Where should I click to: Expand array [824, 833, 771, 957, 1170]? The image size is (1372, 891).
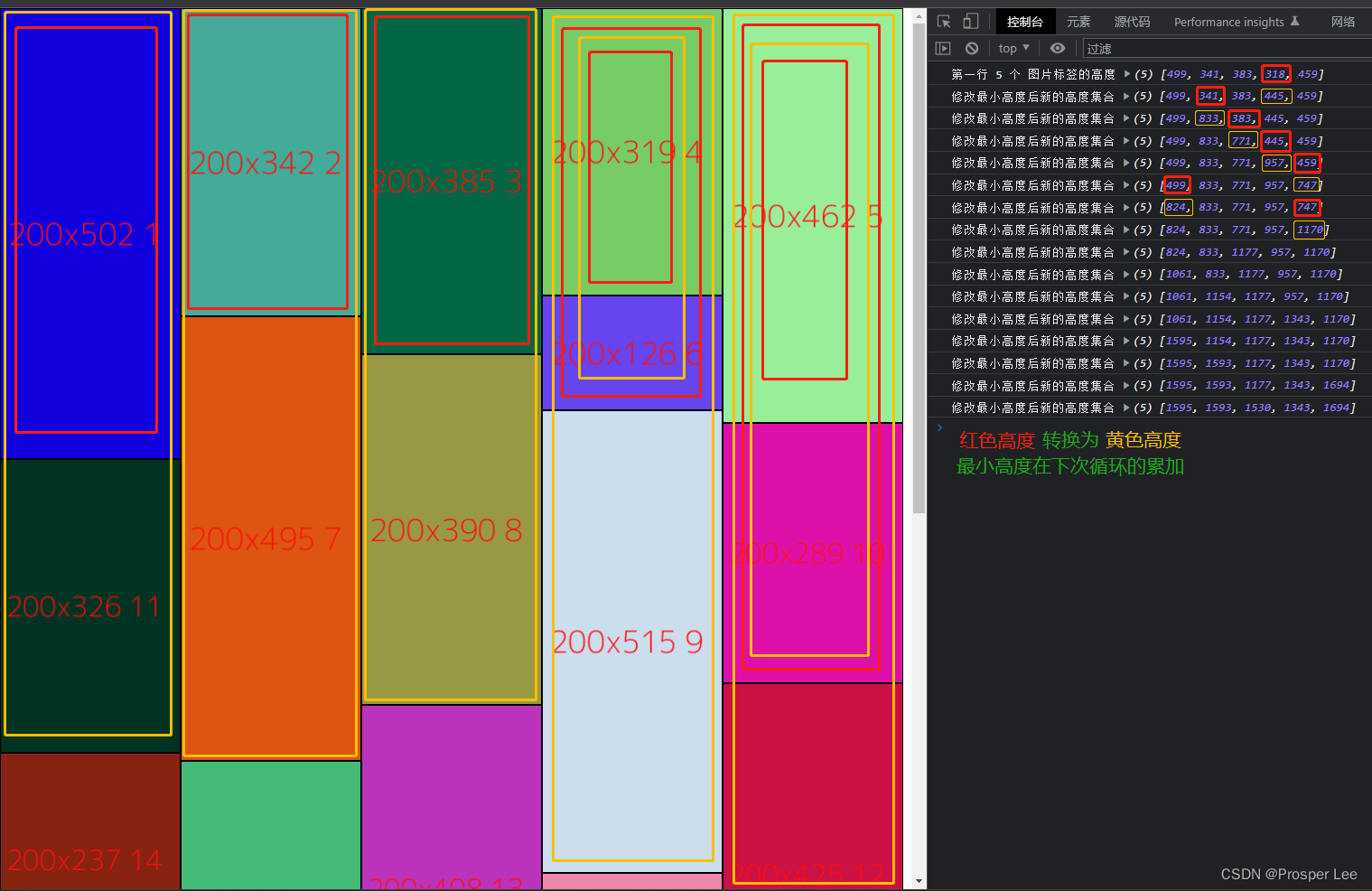coord(1127,230)
